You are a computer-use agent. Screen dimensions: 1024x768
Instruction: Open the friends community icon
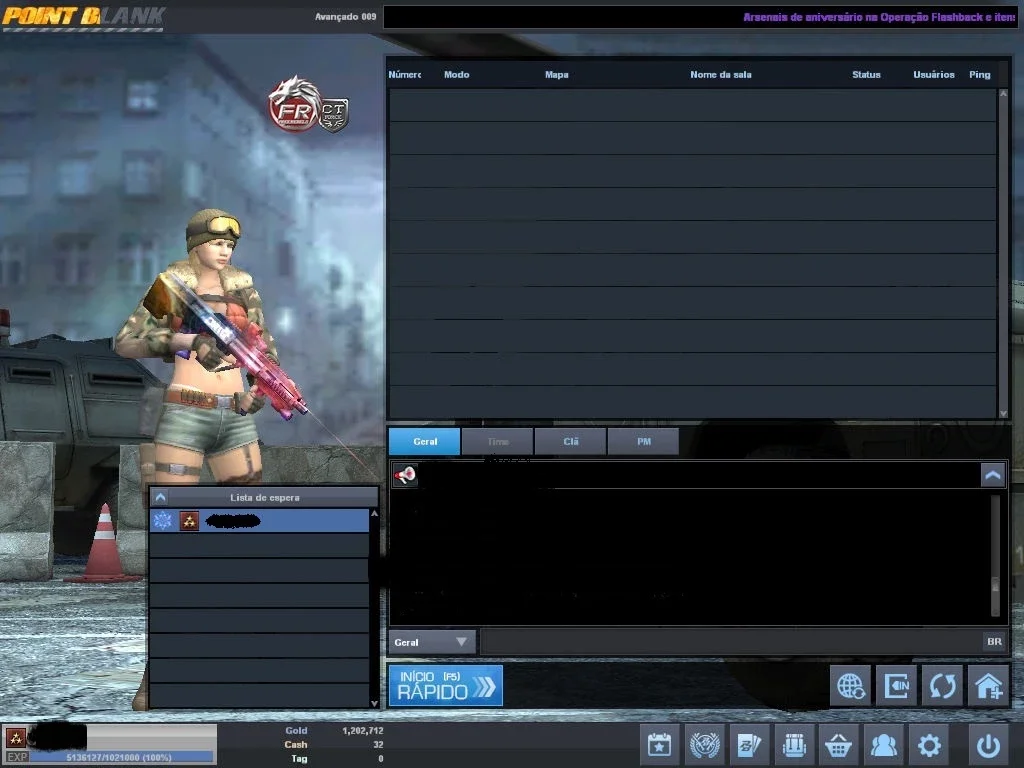(x=884, y=745)
